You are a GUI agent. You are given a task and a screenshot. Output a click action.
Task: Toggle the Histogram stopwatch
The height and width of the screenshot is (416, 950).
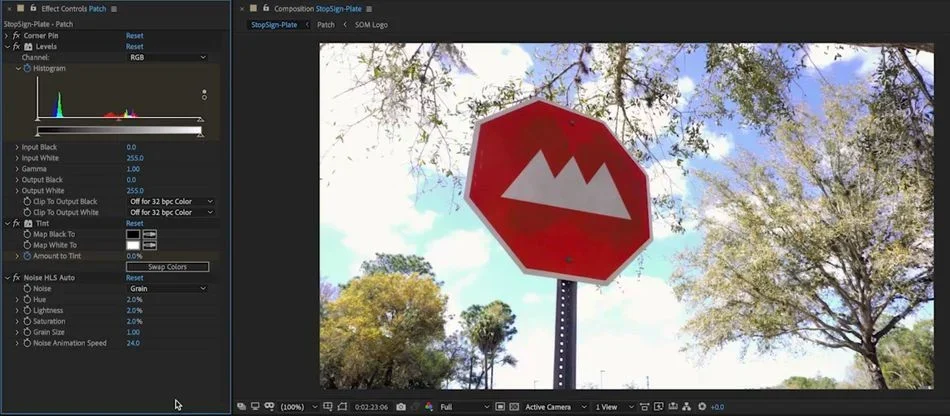(27, 68)
